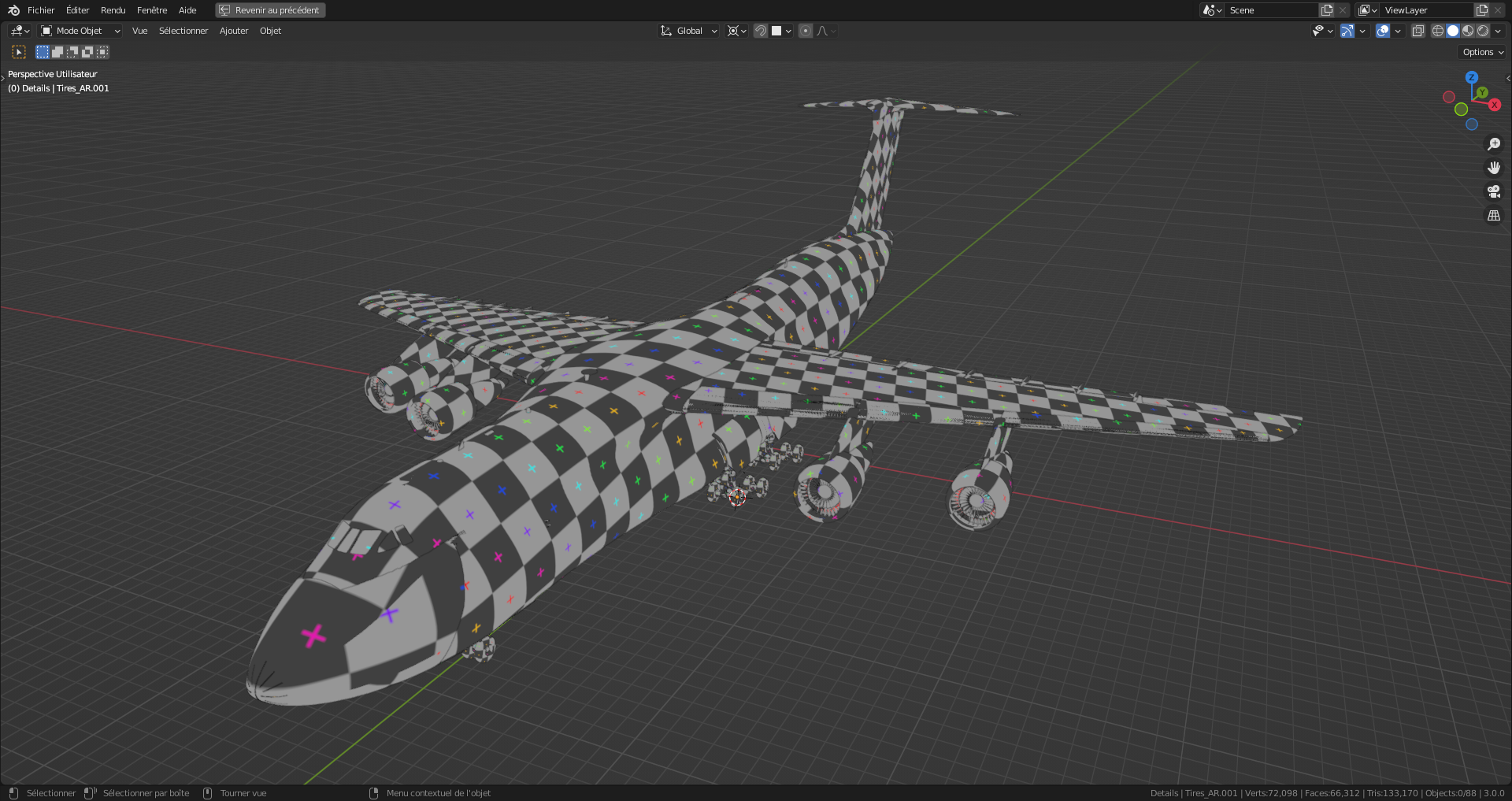The height and width of the screenshot is (801, 1512).
Task: Click the snap increment icon
Action: [x=776, y=31]
